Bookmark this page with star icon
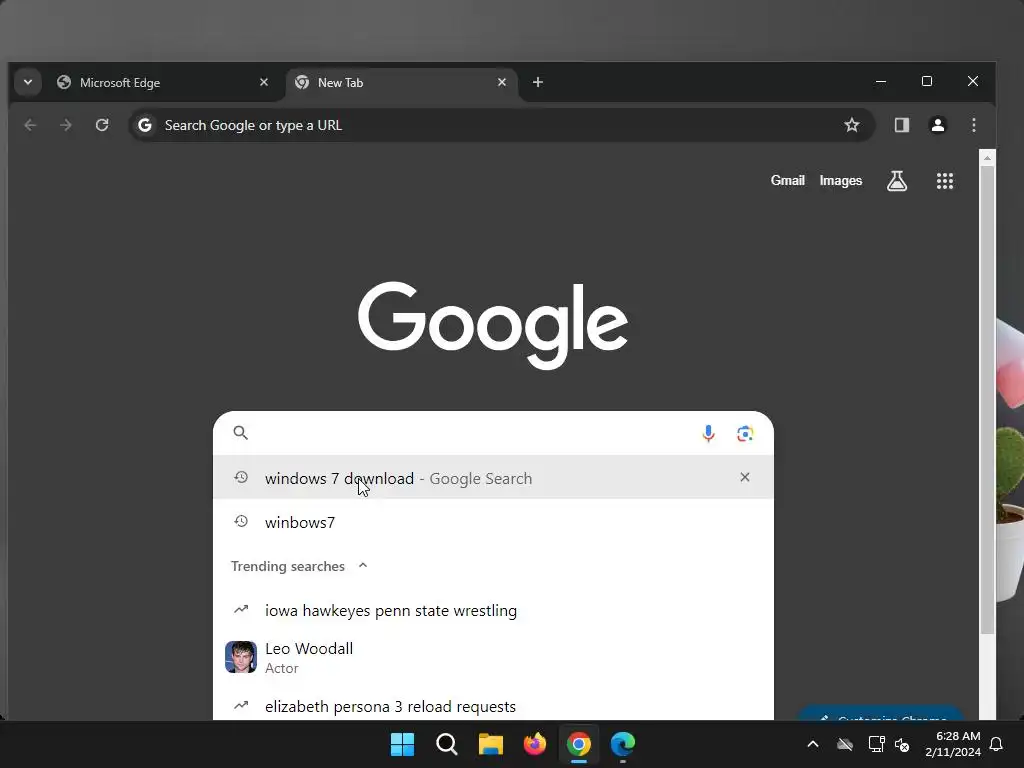 (x=851, y=125)
